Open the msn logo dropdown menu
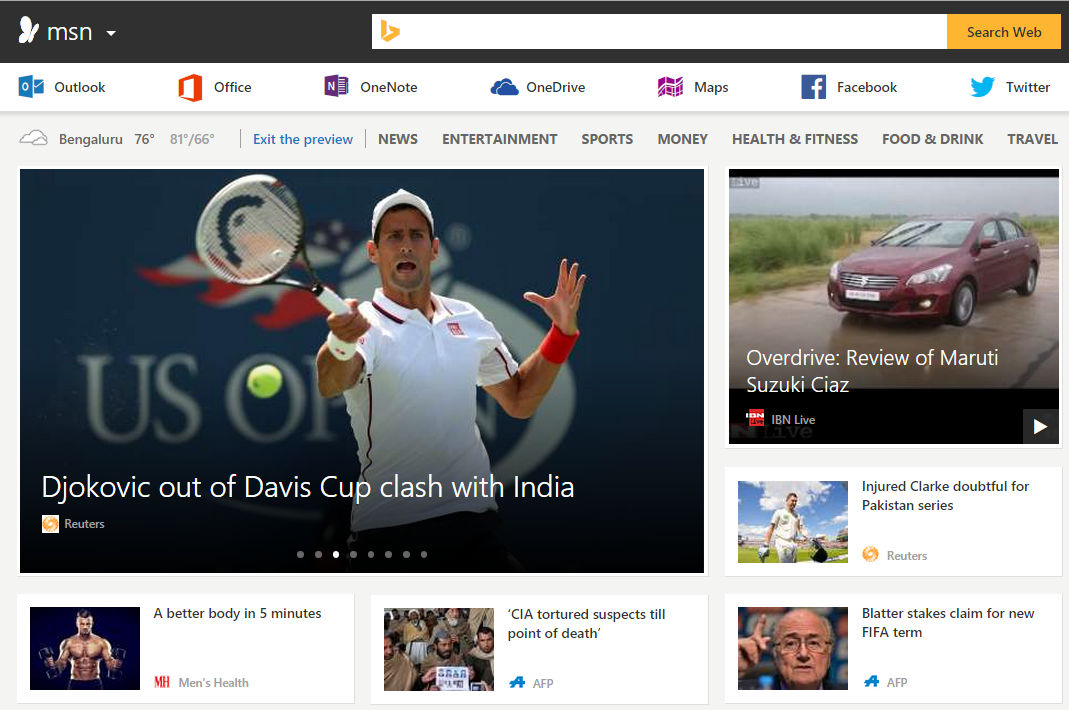This screenshot has width=1069, height=710. tap(110, 33)
